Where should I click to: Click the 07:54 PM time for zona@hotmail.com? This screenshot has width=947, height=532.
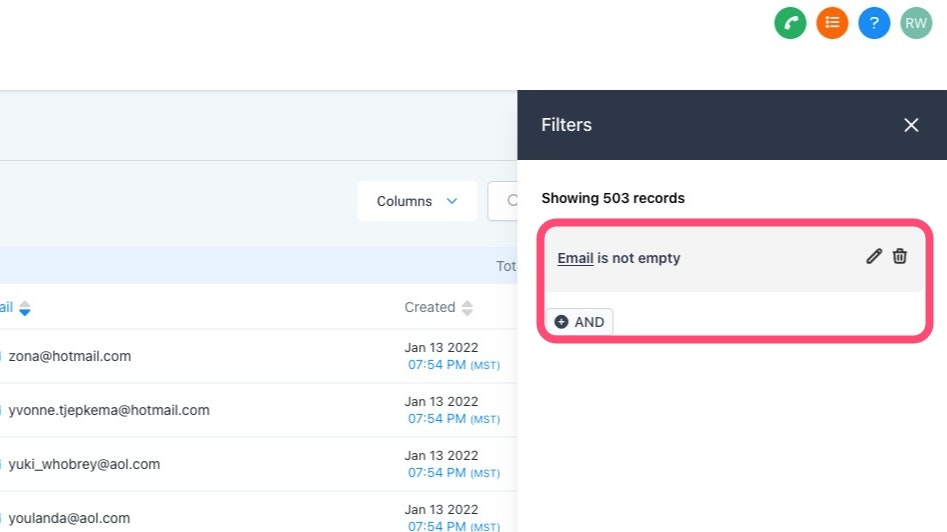[436, 365]
